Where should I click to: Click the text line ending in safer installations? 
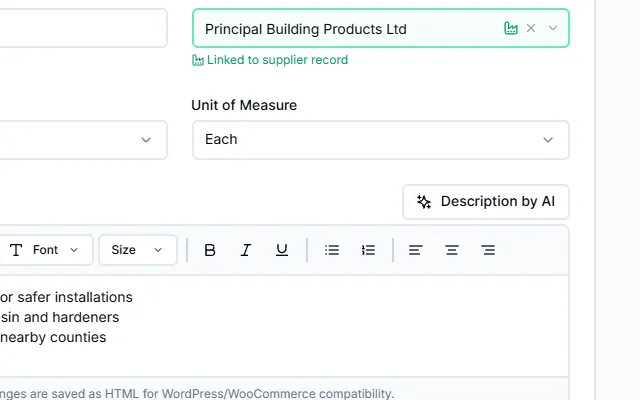tap(66, 297)
